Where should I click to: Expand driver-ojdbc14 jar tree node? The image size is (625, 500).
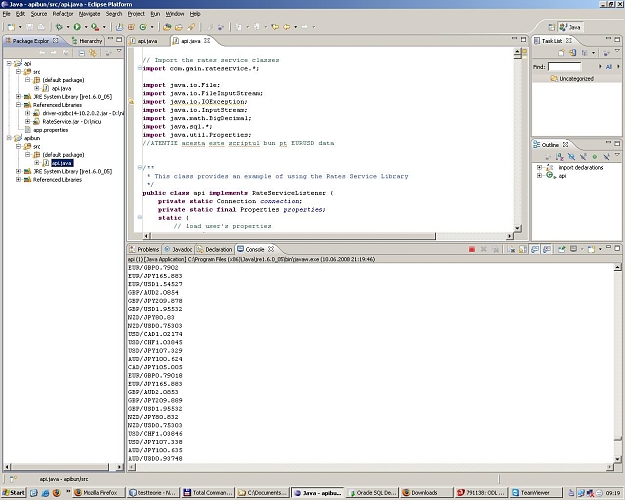pos(28,113)
